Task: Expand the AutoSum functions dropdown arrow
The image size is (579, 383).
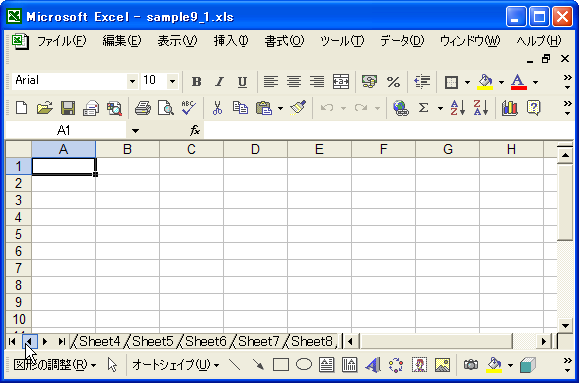Action: 440,108
